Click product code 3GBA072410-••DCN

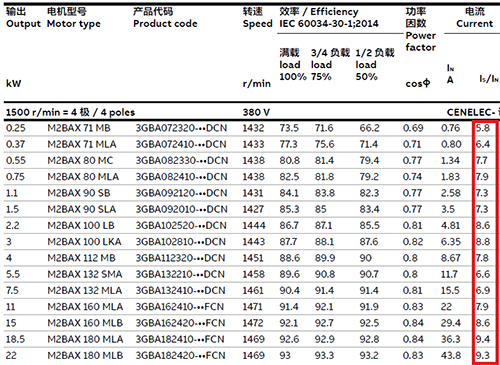pos(181,144)
